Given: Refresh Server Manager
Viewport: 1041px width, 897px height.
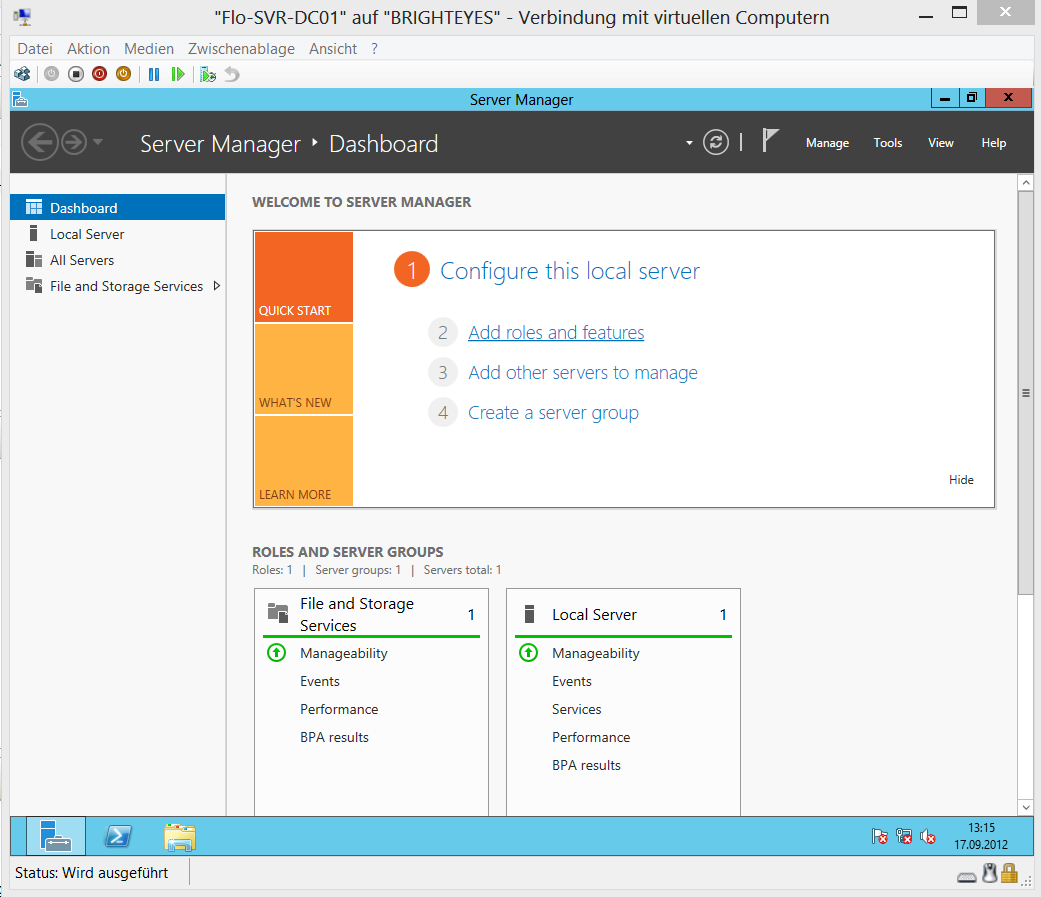Looking at the screenshot, I should tap(716, 142).
